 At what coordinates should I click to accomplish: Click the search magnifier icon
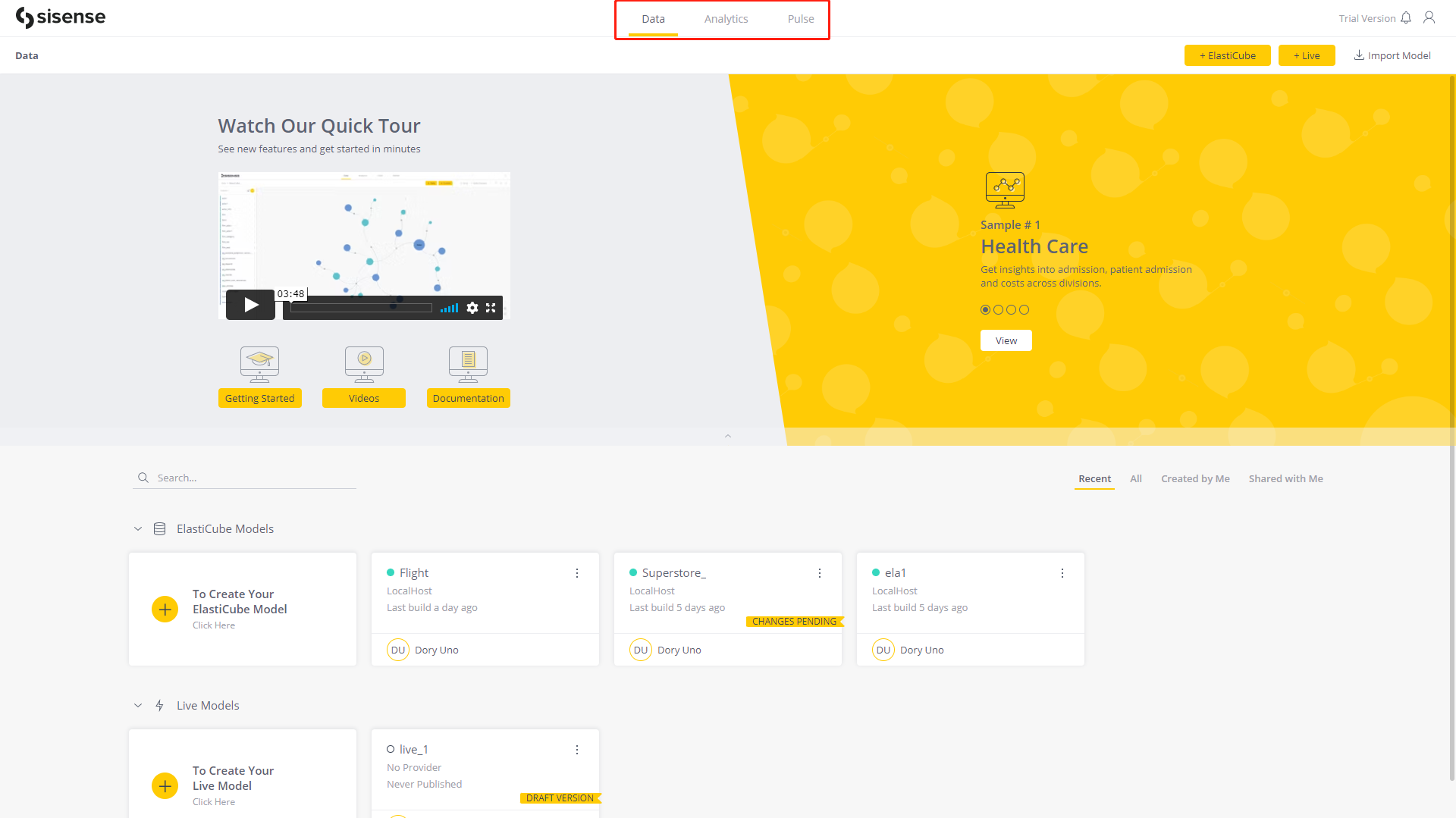click(143, 478)
